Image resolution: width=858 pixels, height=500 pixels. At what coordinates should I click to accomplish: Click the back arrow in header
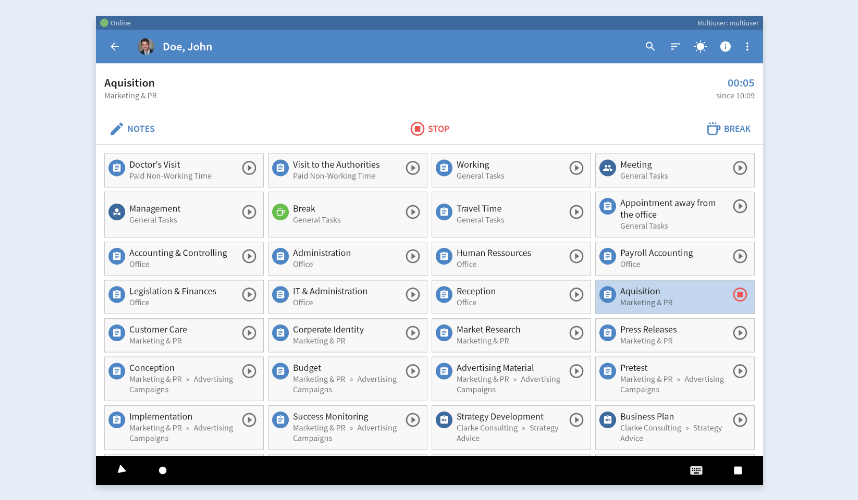tap(115, 47)
